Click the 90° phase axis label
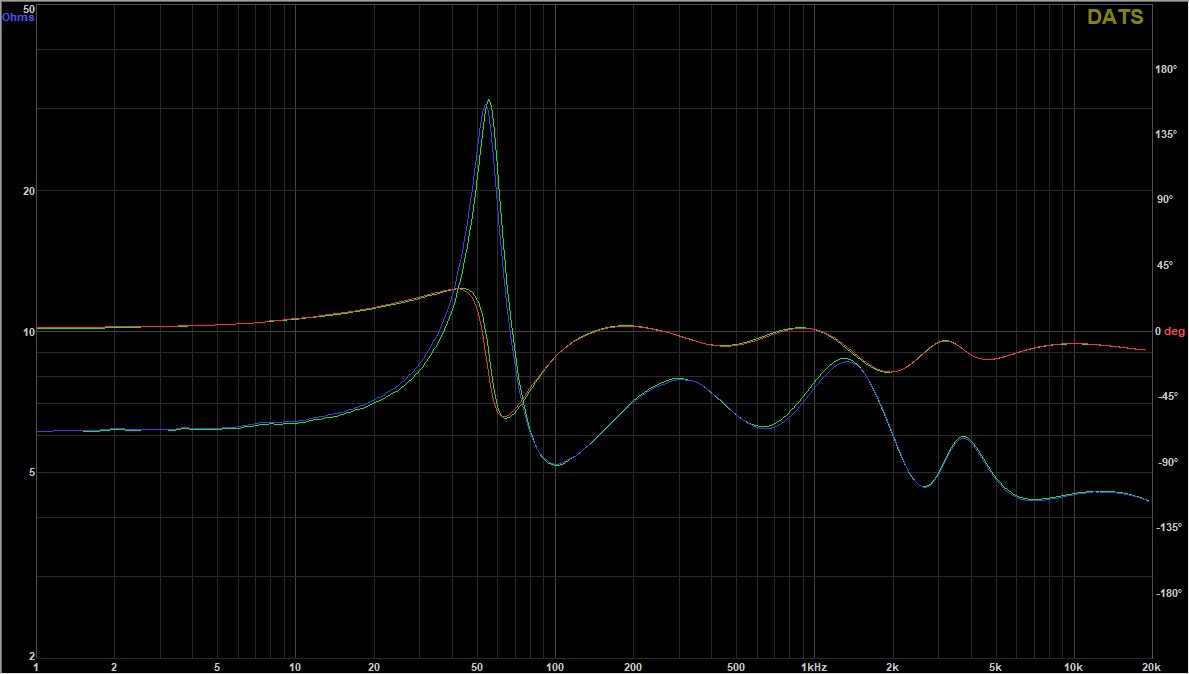 coord(1165,200)
